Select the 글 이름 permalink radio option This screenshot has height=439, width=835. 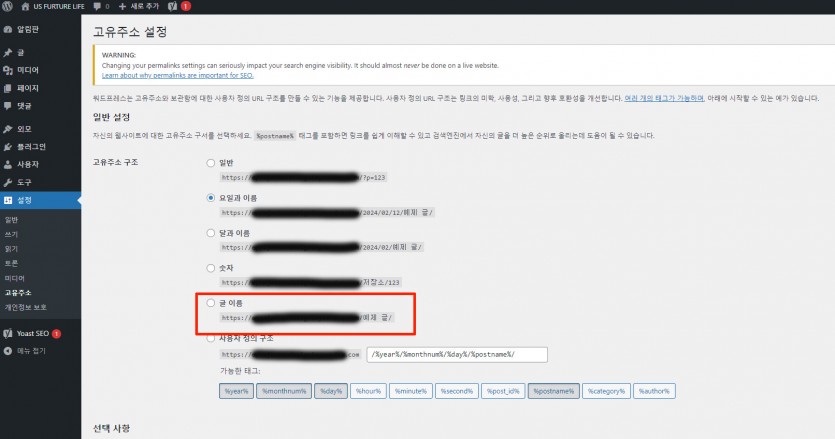pyautogui.click(x=210, y=302)
